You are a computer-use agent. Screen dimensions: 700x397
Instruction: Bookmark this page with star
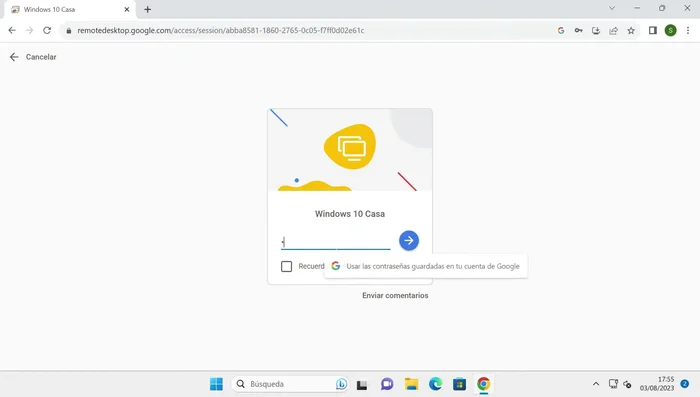click(631, 30)
